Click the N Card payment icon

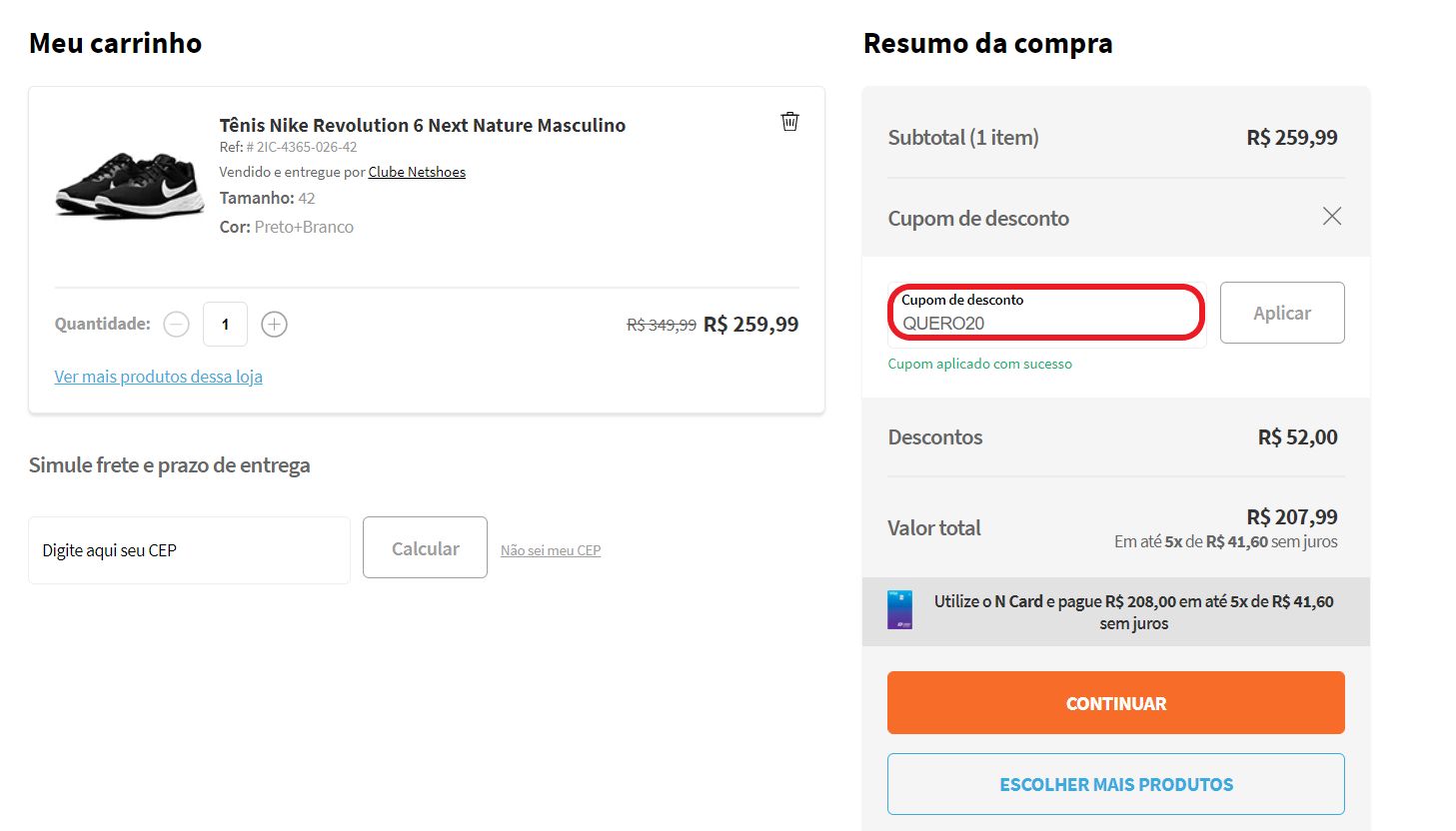pos(897,610)
